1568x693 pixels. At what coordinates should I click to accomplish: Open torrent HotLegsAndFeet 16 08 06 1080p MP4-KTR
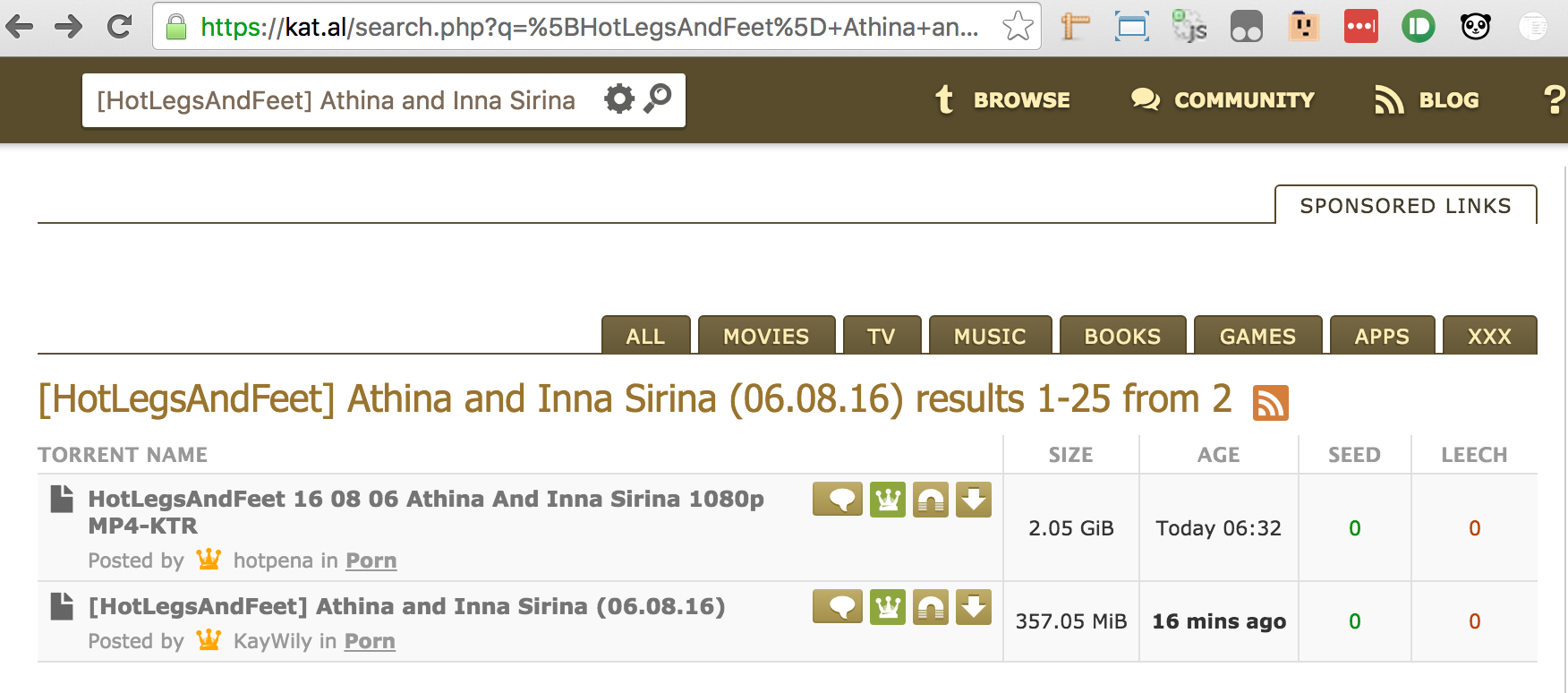point(426,512)
